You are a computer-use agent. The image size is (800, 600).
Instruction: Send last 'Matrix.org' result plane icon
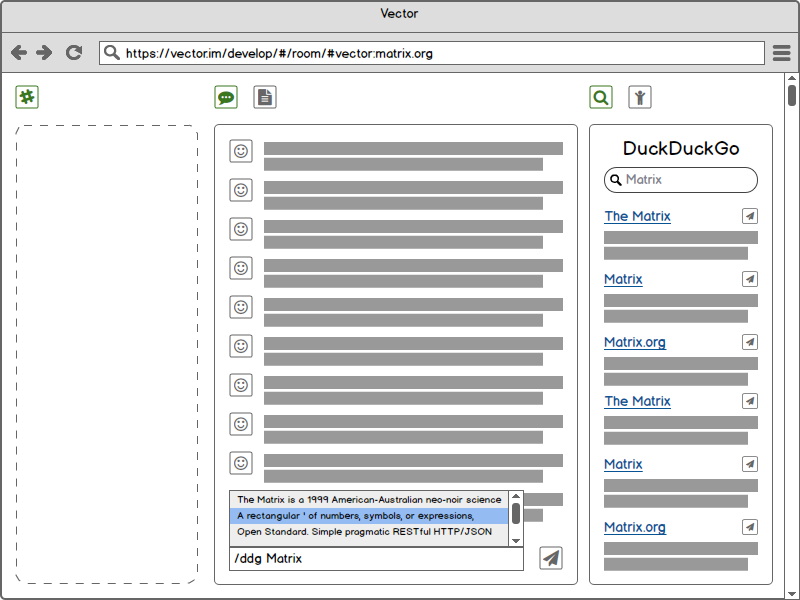749,527
